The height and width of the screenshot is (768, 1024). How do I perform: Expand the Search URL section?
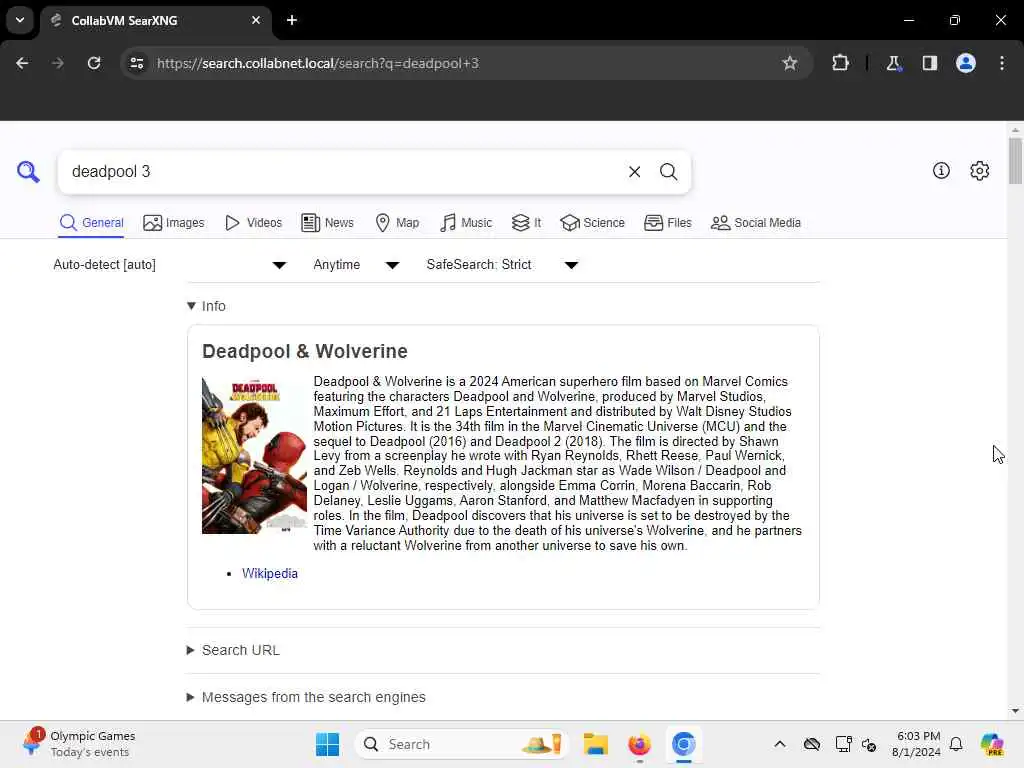pos(233,650)
